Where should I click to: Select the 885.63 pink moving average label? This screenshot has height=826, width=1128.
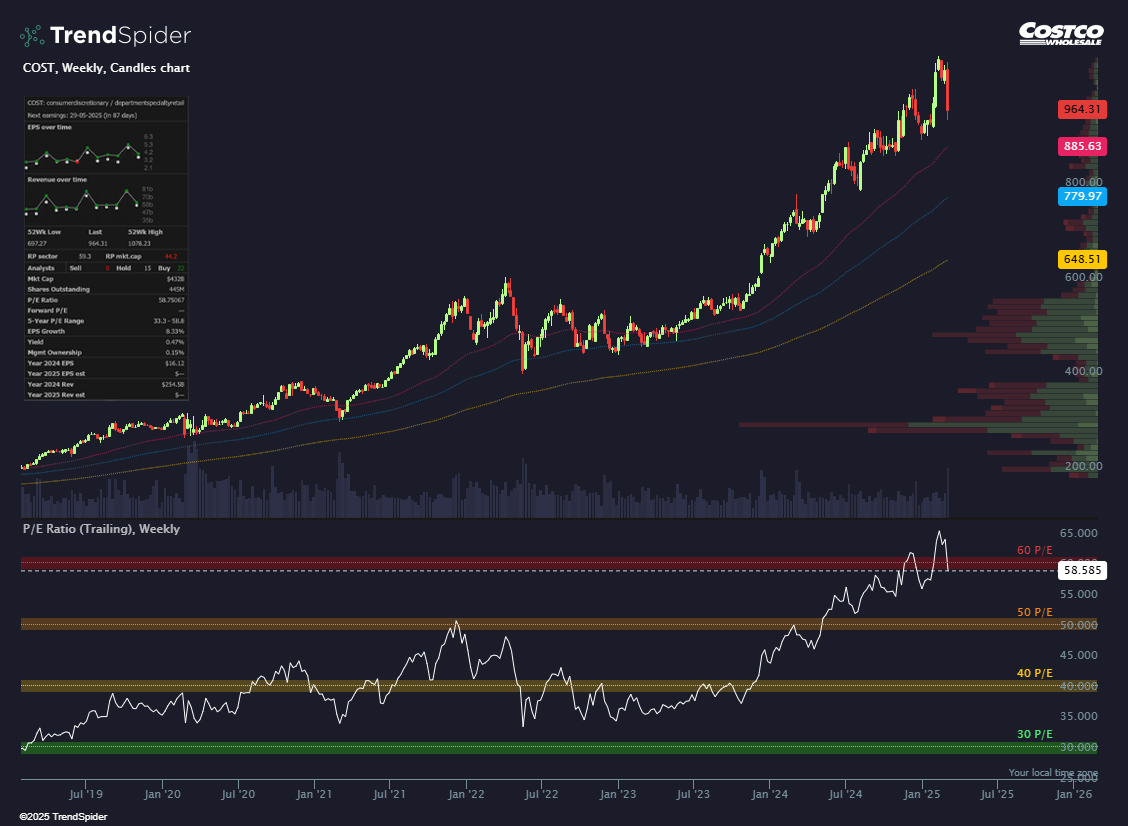(1082, 146)
